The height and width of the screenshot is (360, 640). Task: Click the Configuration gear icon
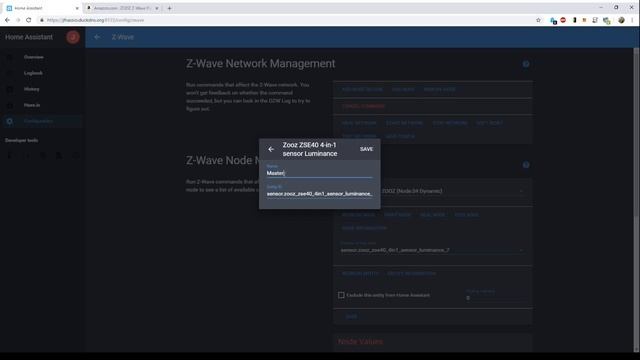click(10, 121)
